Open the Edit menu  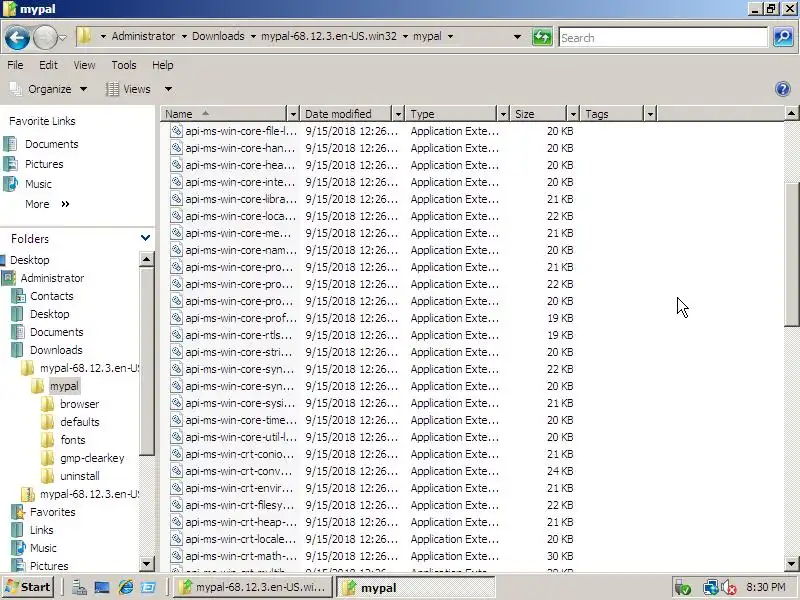click(x=48, y=65)
